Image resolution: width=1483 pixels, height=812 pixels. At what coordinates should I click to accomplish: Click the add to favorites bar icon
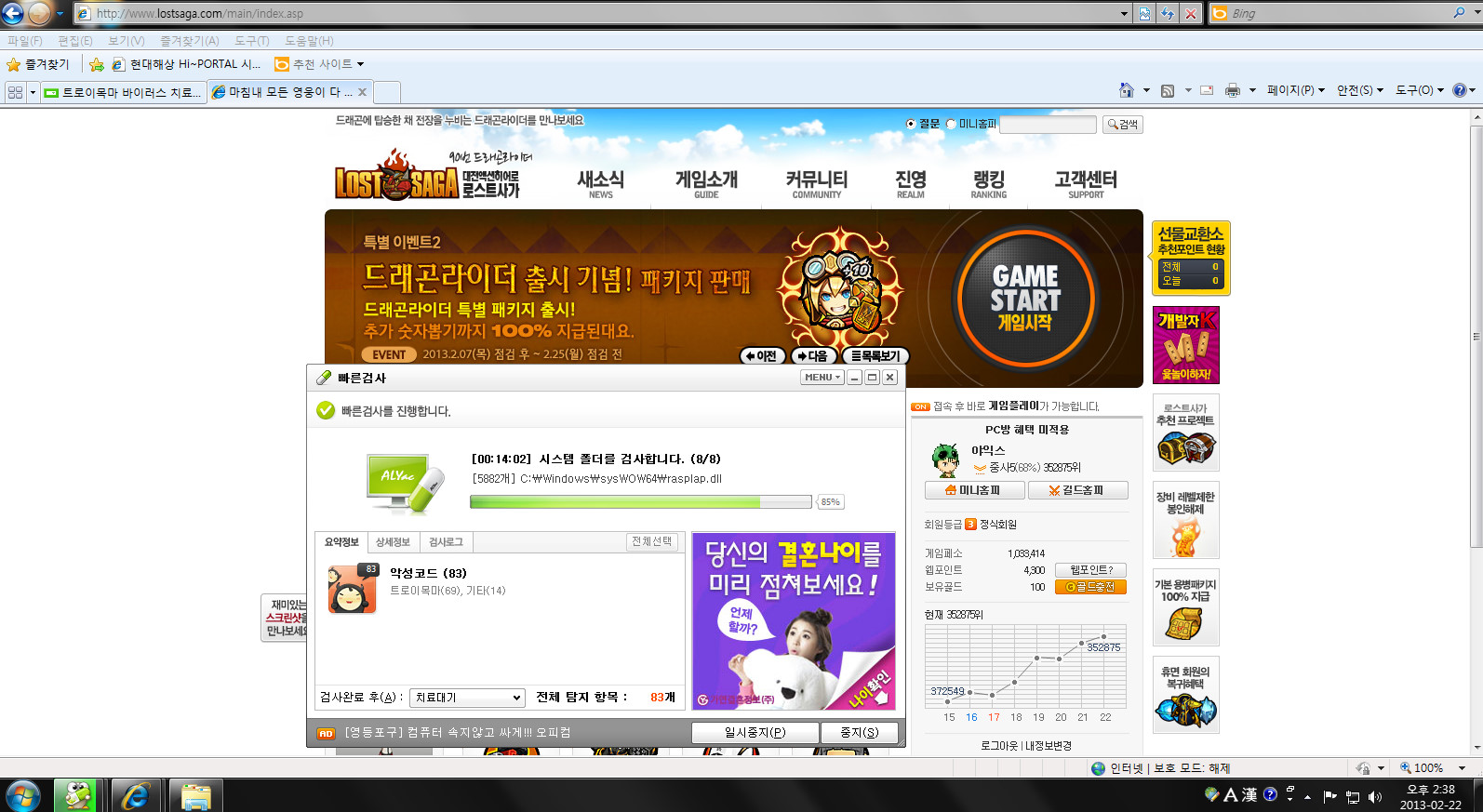tap(96, 64)
